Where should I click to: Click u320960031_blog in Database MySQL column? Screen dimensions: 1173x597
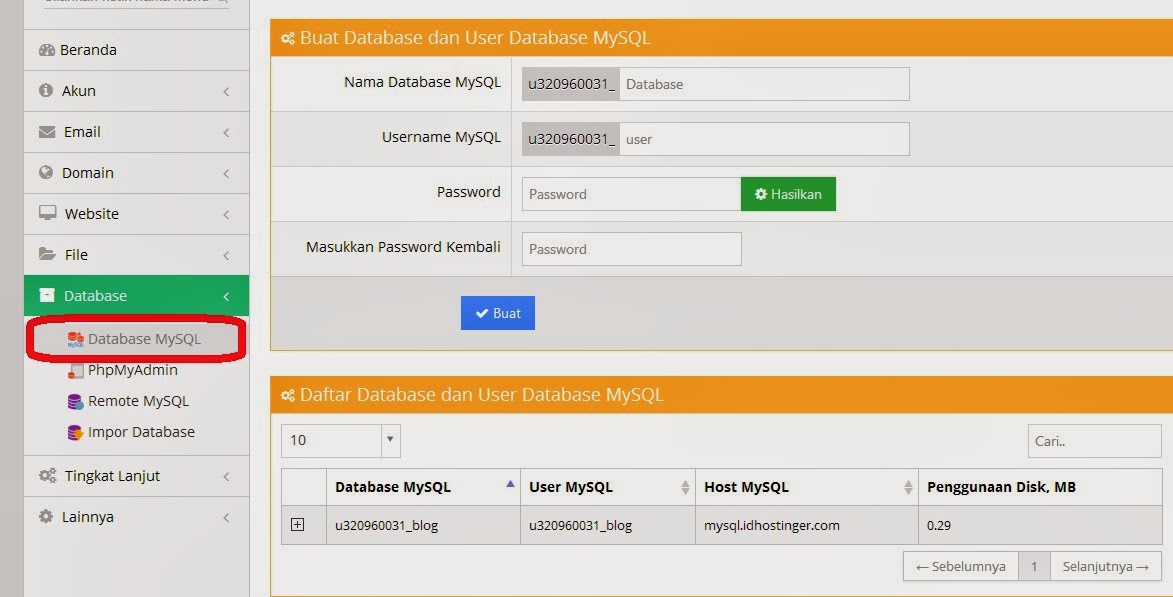coord(386,525)
